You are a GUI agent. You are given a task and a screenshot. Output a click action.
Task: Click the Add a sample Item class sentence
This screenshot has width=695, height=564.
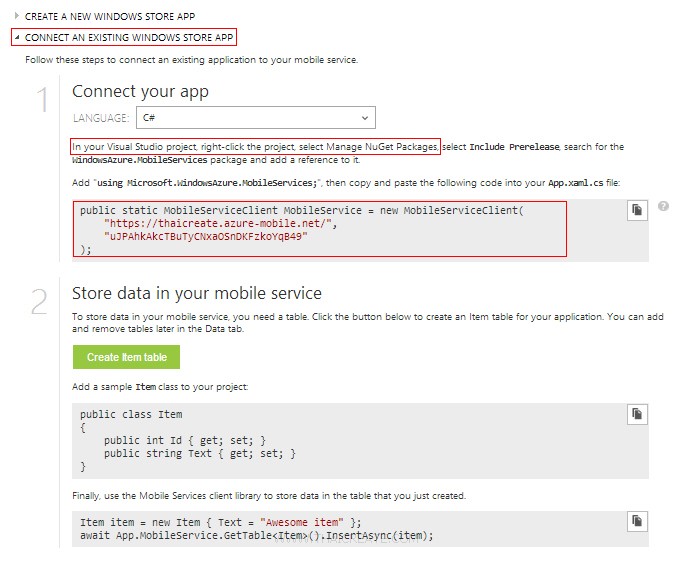click(x=160, y=387)
